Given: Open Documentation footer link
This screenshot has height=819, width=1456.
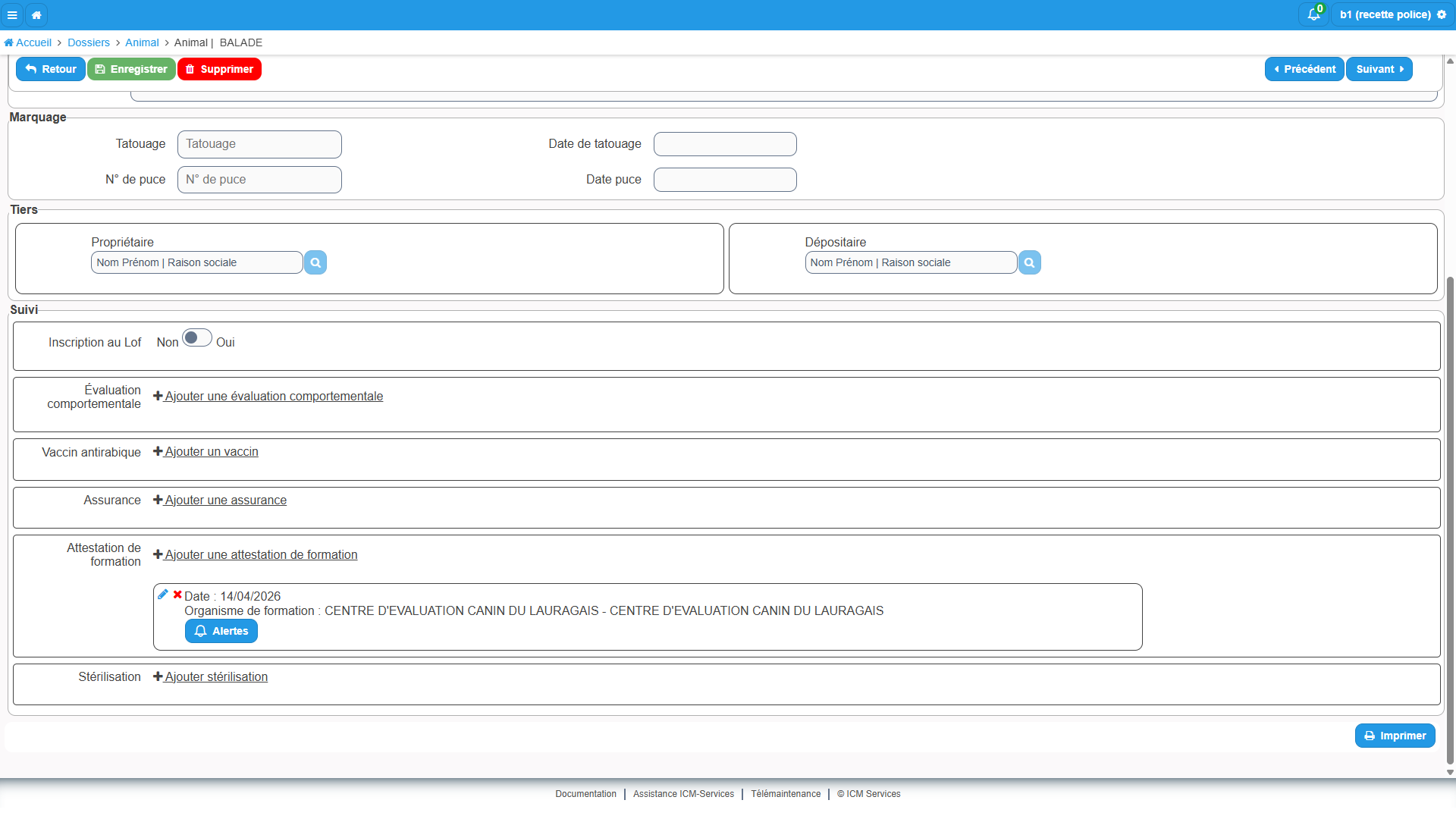Looking at the screenshot, I should [x=585, y=794].
